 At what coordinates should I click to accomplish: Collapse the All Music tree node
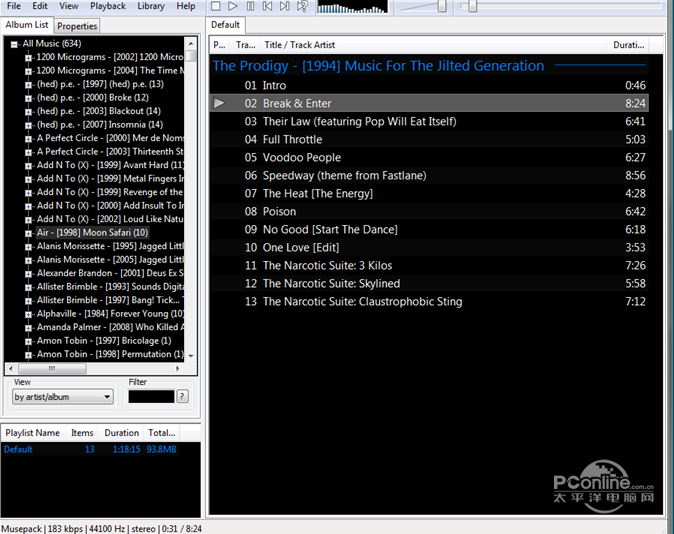tap(14, 44)
